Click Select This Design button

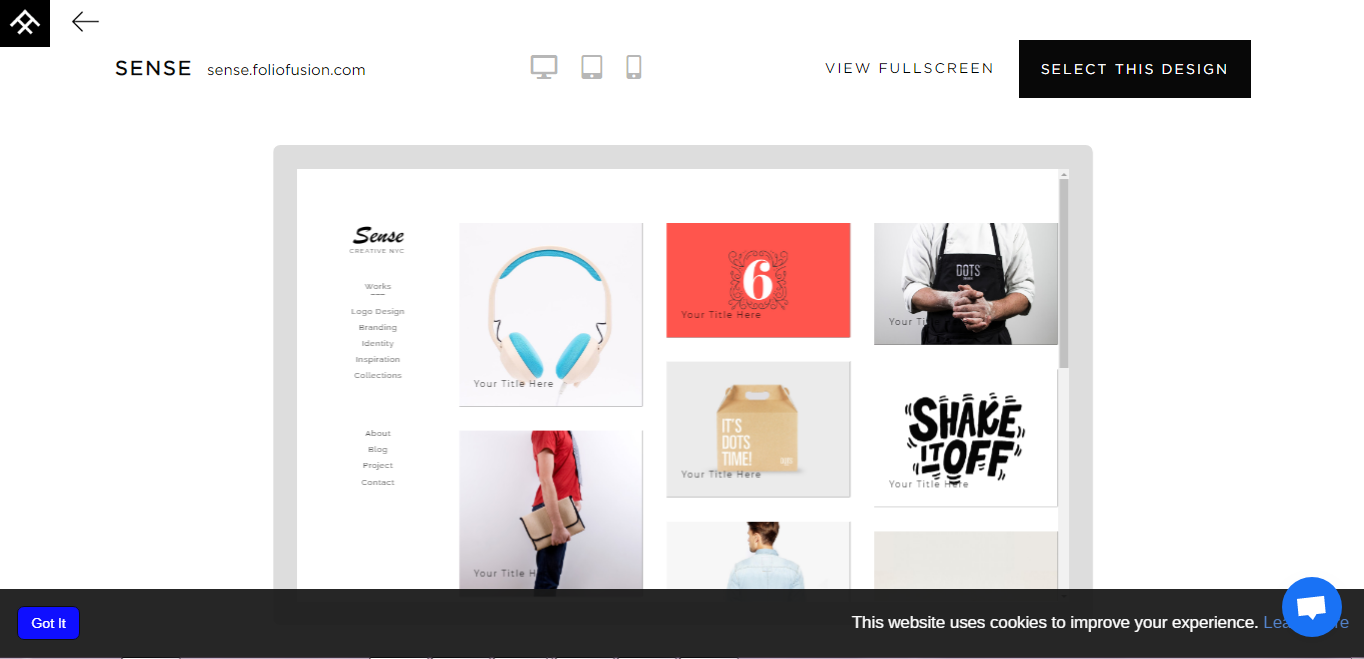click(x=1134, y=69)
